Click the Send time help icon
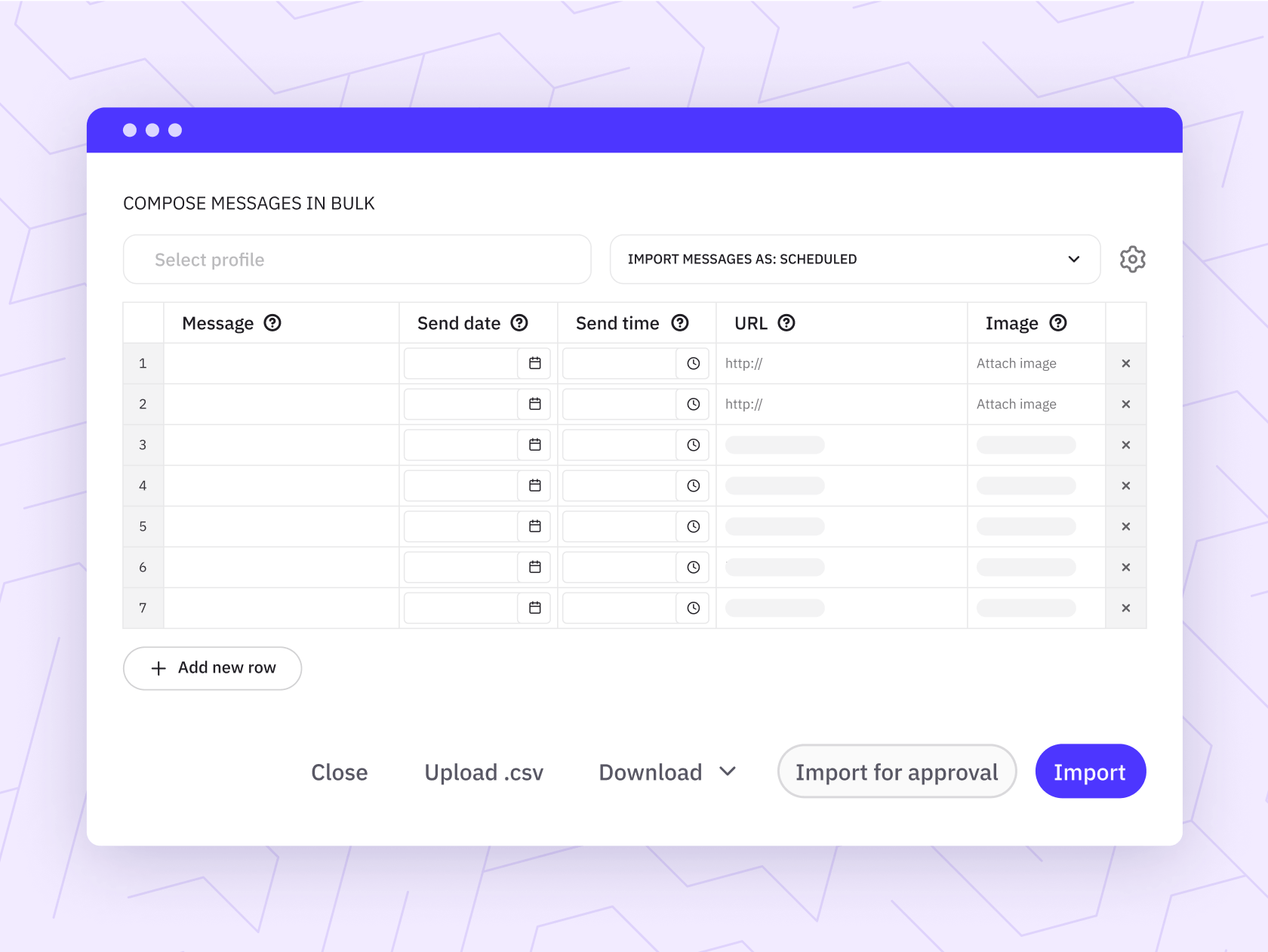This screenshot has height=952, width=1268. pyautogui.click(x=679, y=322)
